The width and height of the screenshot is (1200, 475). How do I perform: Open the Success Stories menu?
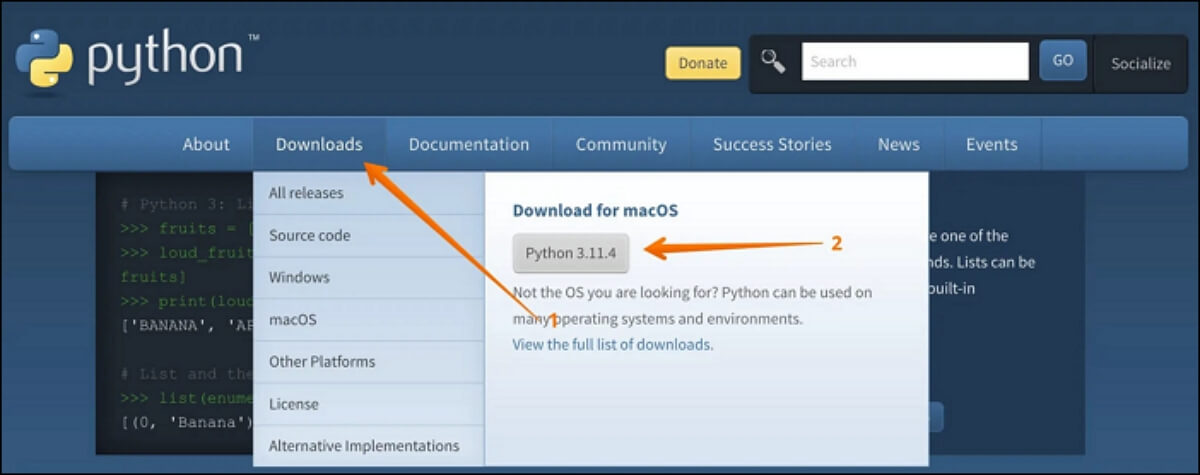point(772,144)
